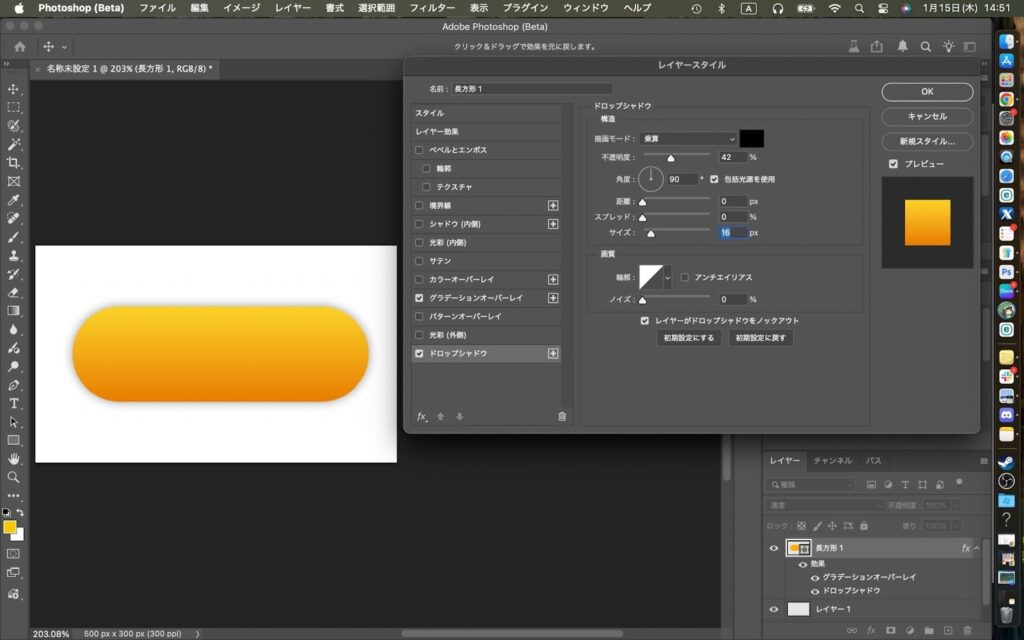Click the trash icon in Layer Style dialog
The image size is (1024, 640).
point(561,416)
